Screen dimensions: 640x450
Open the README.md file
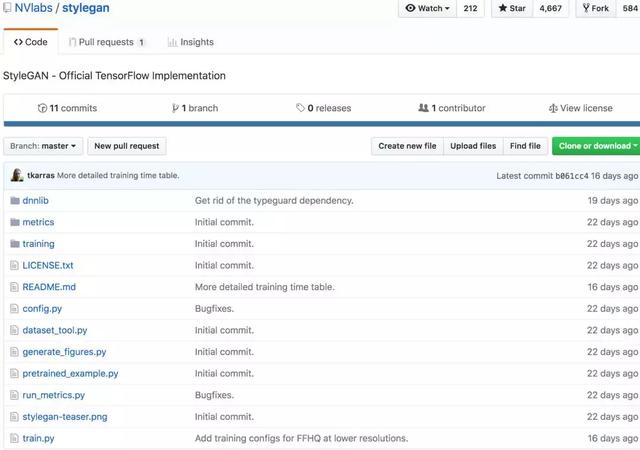tap(49, 287)
